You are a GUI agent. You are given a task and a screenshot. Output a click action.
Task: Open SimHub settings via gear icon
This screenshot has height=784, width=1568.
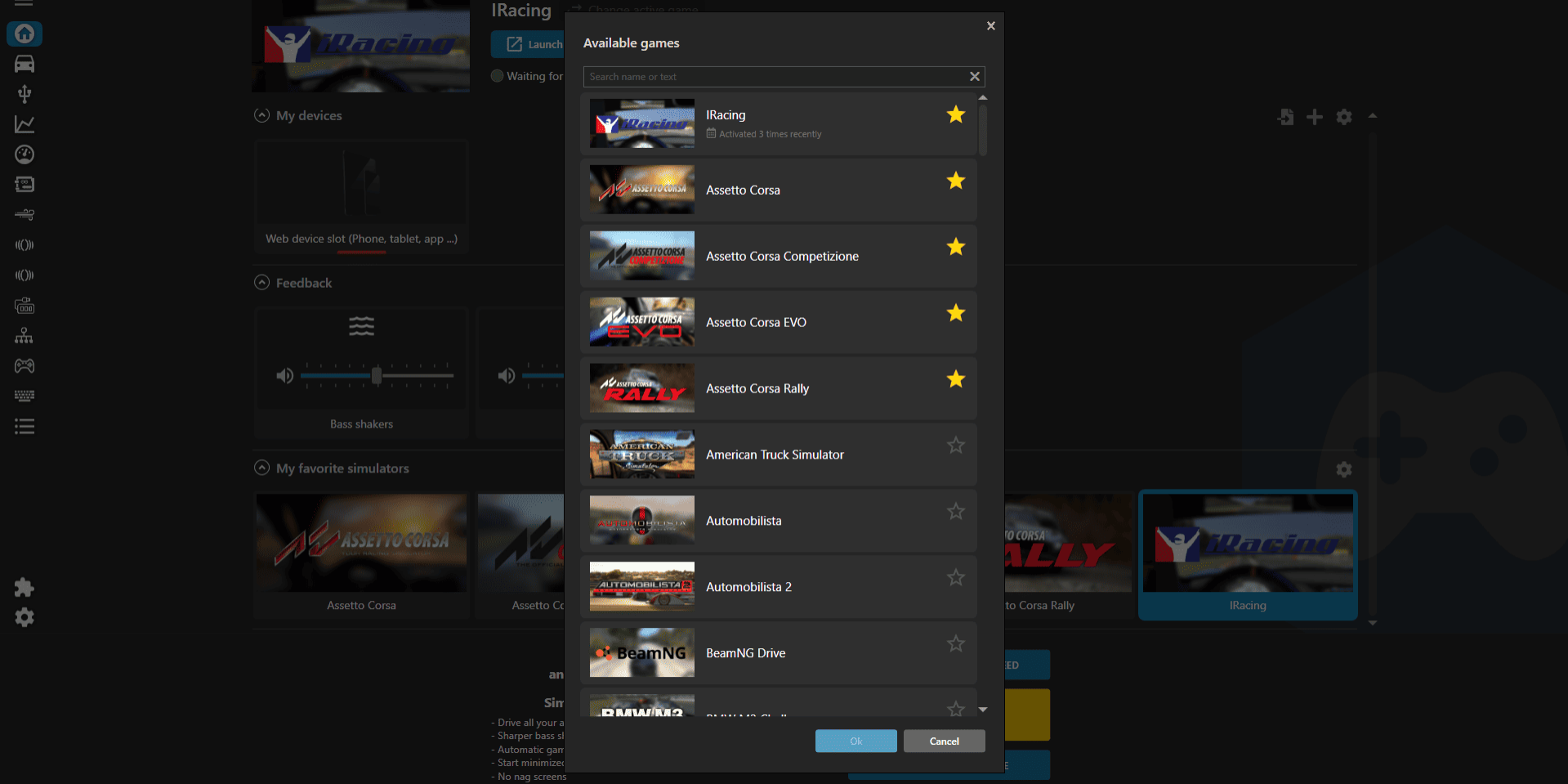(x=25, y=617)
